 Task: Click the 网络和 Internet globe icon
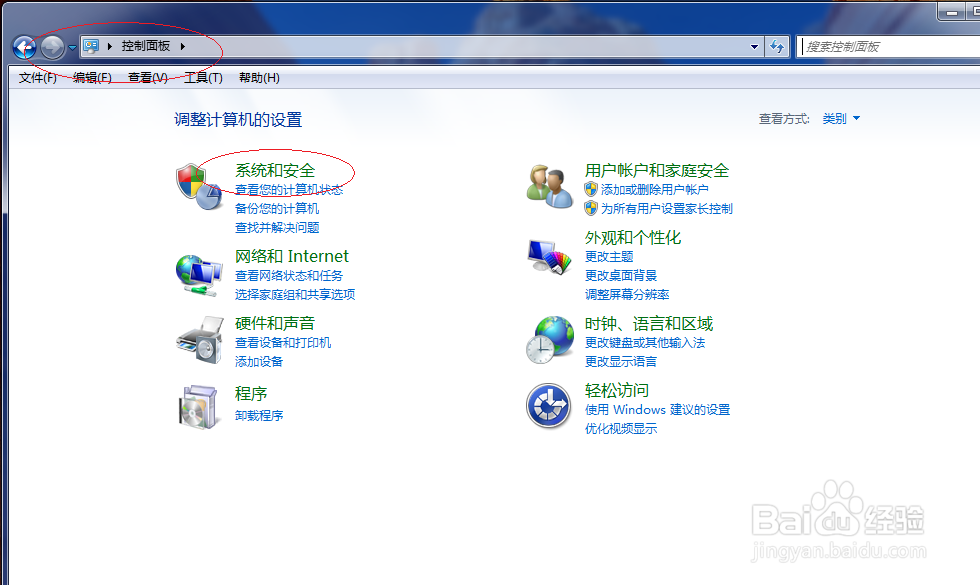pos(199,275)
